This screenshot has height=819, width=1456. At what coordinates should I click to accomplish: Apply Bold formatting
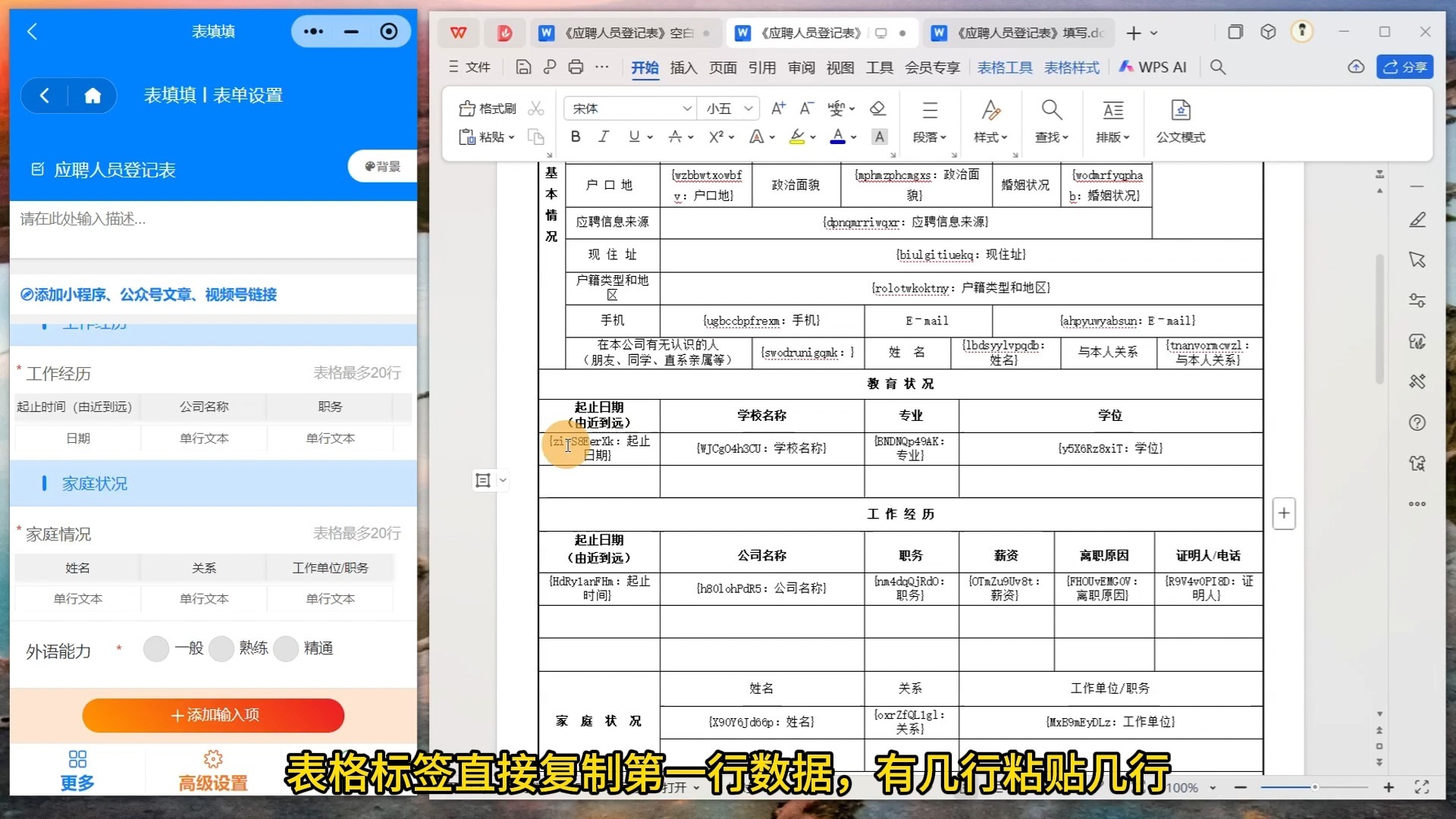pyautogui.click(x=575, y=136)
